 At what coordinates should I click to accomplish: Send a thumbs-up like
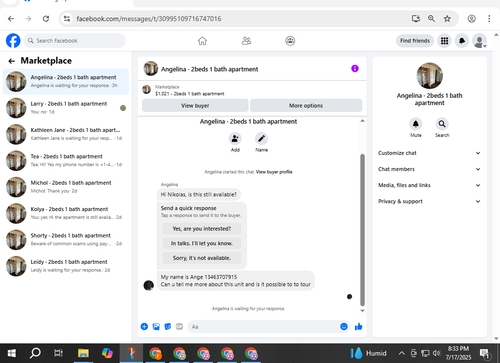click(x=359, y=327)
